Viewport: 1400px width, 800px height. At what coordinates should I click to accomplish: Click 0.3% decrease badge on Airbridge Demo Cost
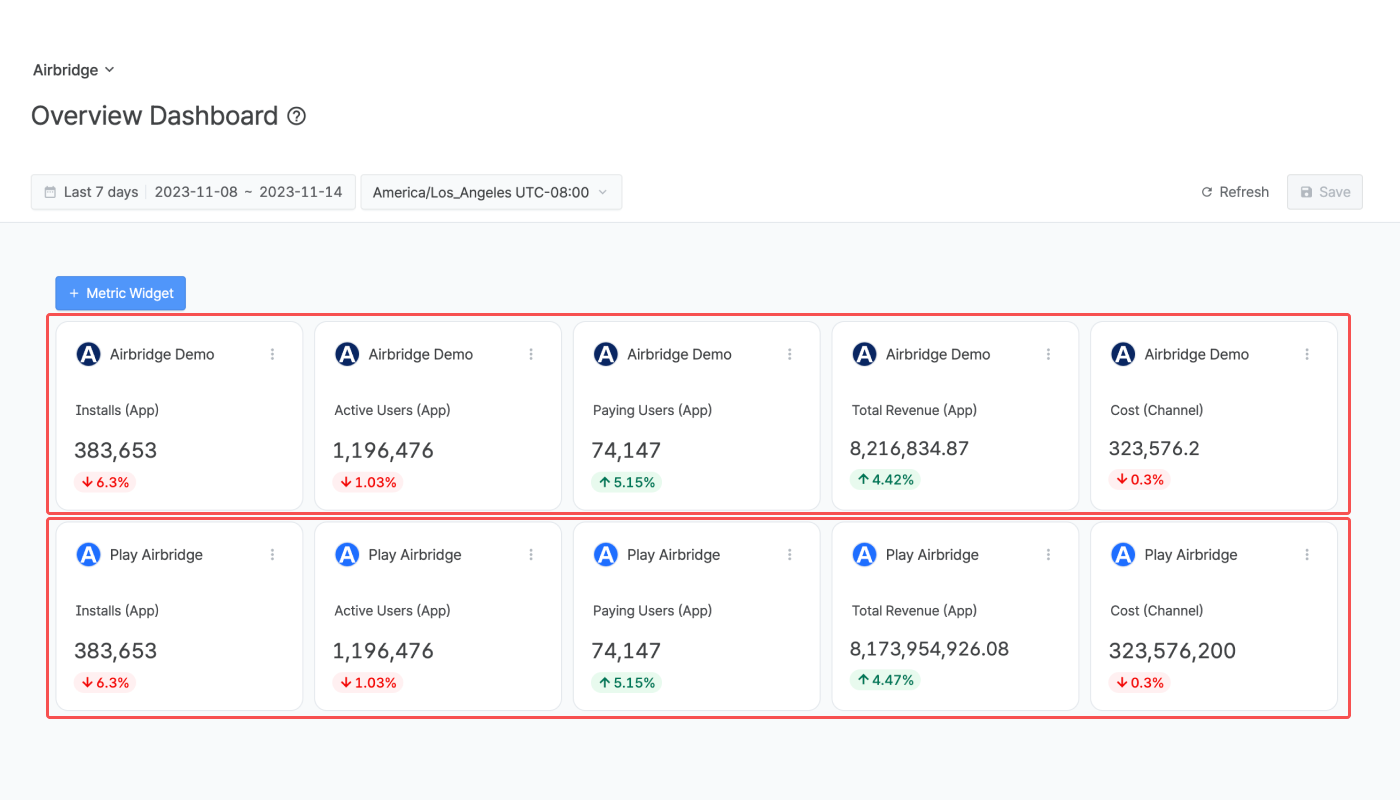pos(1141,479)
